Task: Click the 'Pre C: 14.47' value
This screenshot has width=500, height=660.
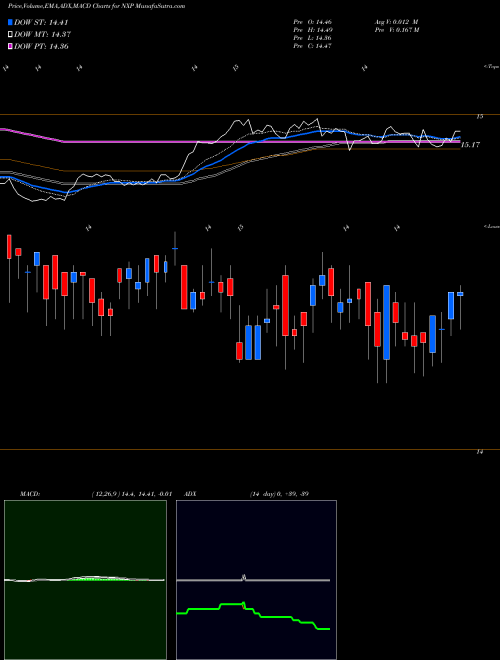Action: click(x=313, y=46)
